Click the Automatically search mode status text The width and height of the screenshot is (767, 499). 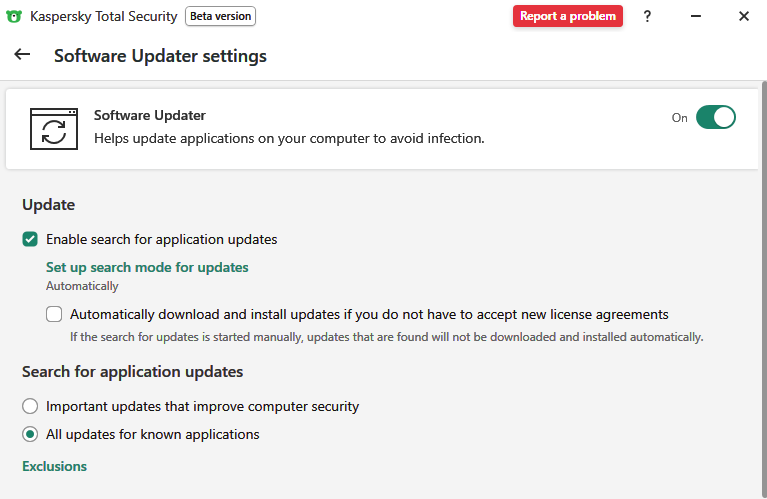tap(82, 286)
